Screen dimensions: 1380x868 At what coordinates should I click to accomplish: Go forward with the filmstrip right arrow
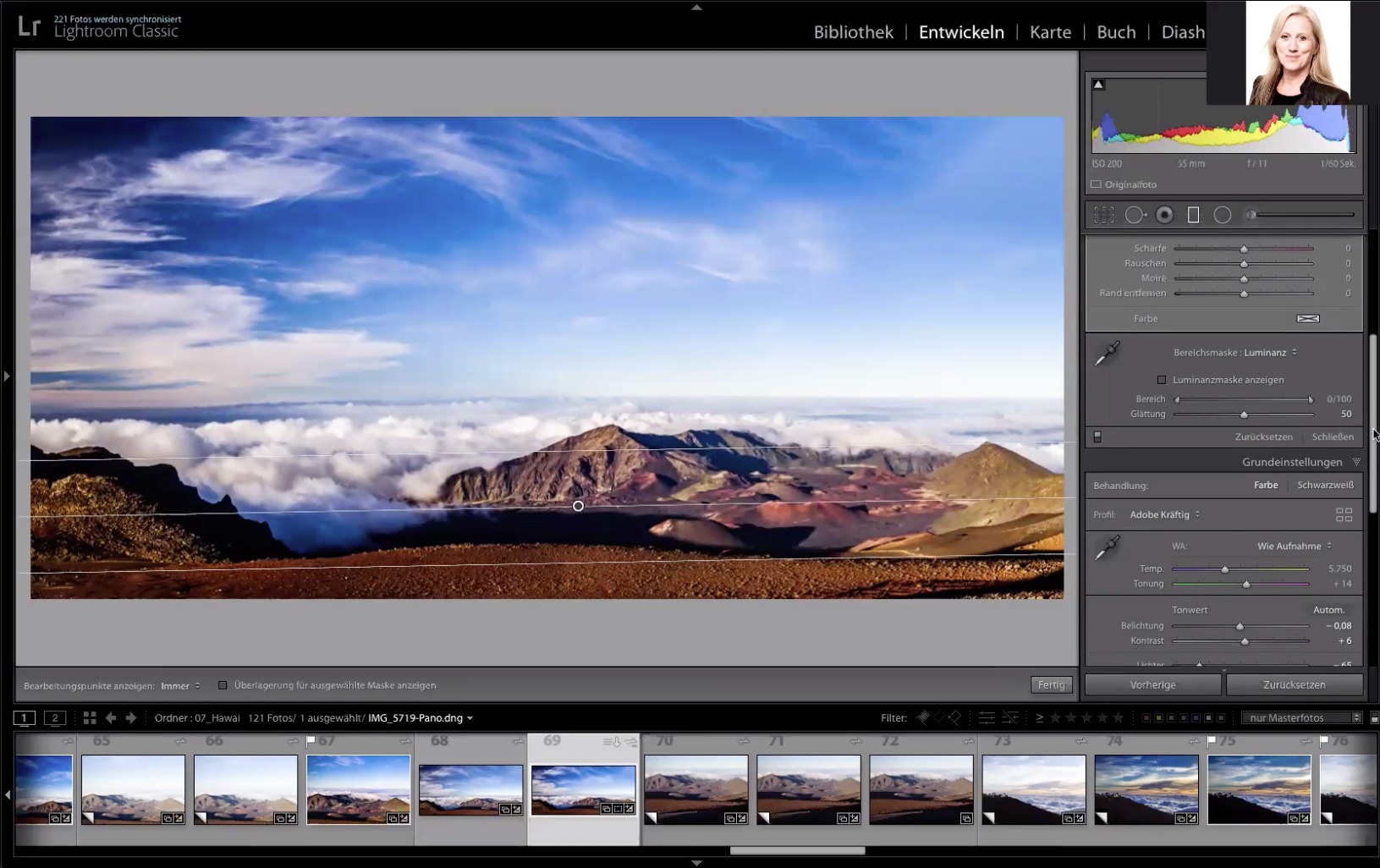(131, 717)
